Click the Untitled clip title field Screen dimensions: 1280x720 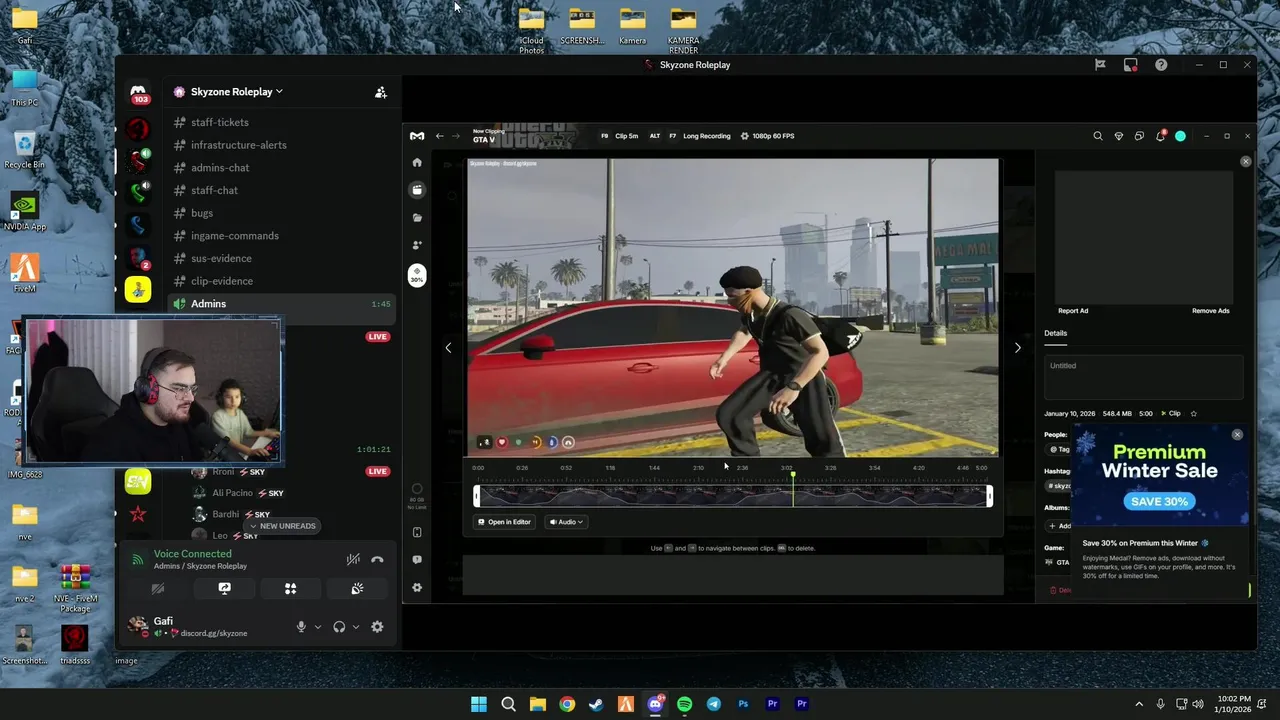pyautogui.click(x=1143, y=377)
